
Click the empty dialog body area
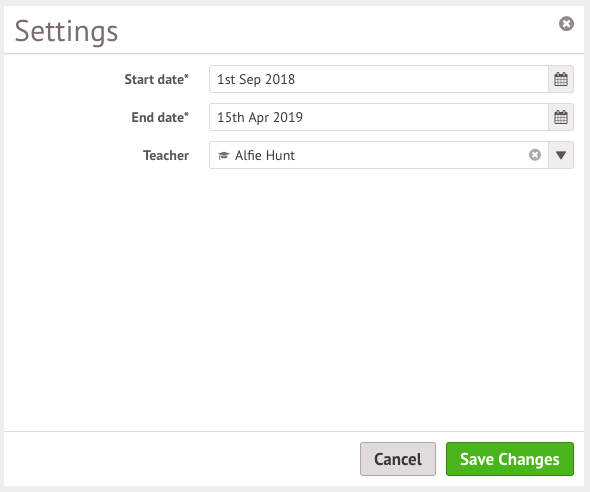[x=293, y=299]
